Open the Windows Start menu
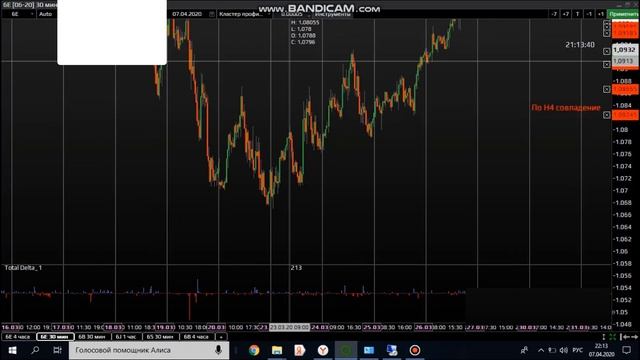Image resolution: width=640 pixels, height=360 pixels. tap(12, 350)
